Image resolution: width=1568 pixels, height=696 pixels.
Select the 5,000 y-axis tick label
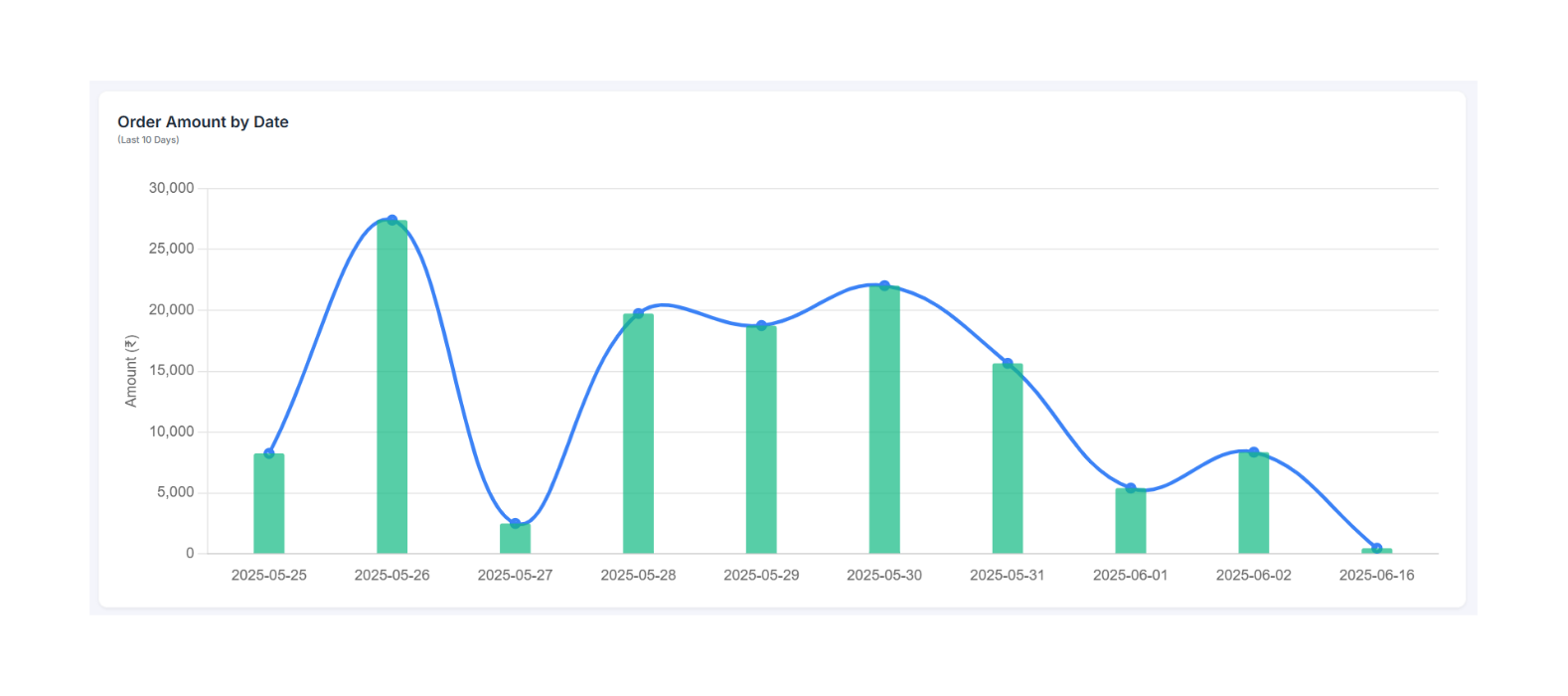(x=175, y=492)
